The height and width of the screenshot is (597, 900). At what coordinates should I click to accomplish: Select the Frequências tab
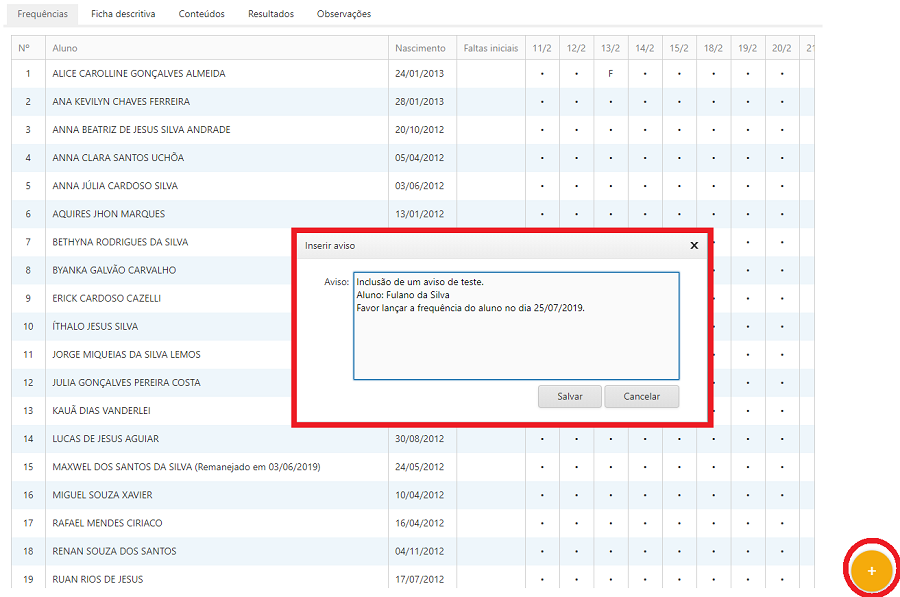(43, 14)
